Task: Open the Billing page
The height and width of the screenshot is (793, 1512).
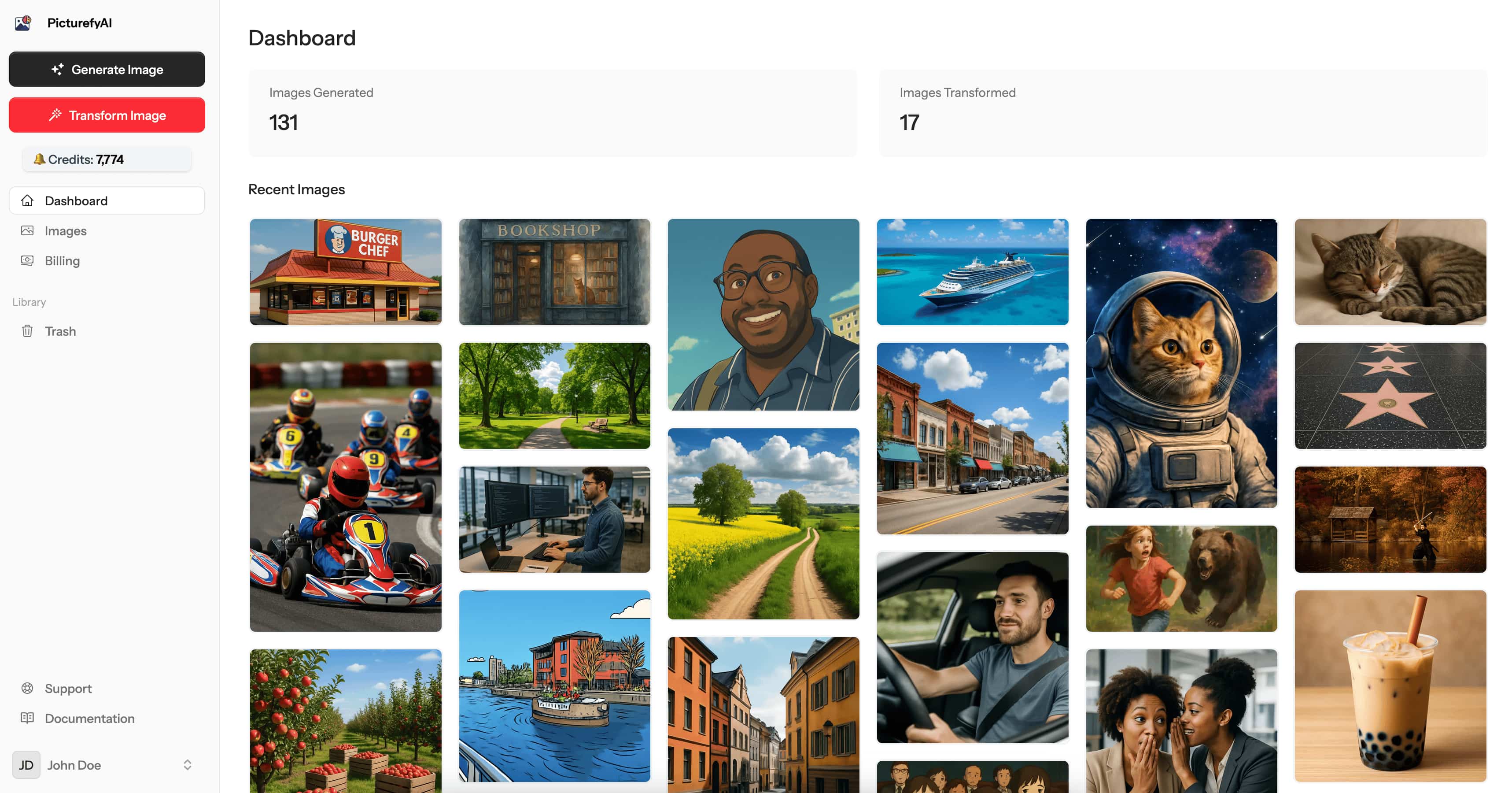Action: click(x=61, y=261)
